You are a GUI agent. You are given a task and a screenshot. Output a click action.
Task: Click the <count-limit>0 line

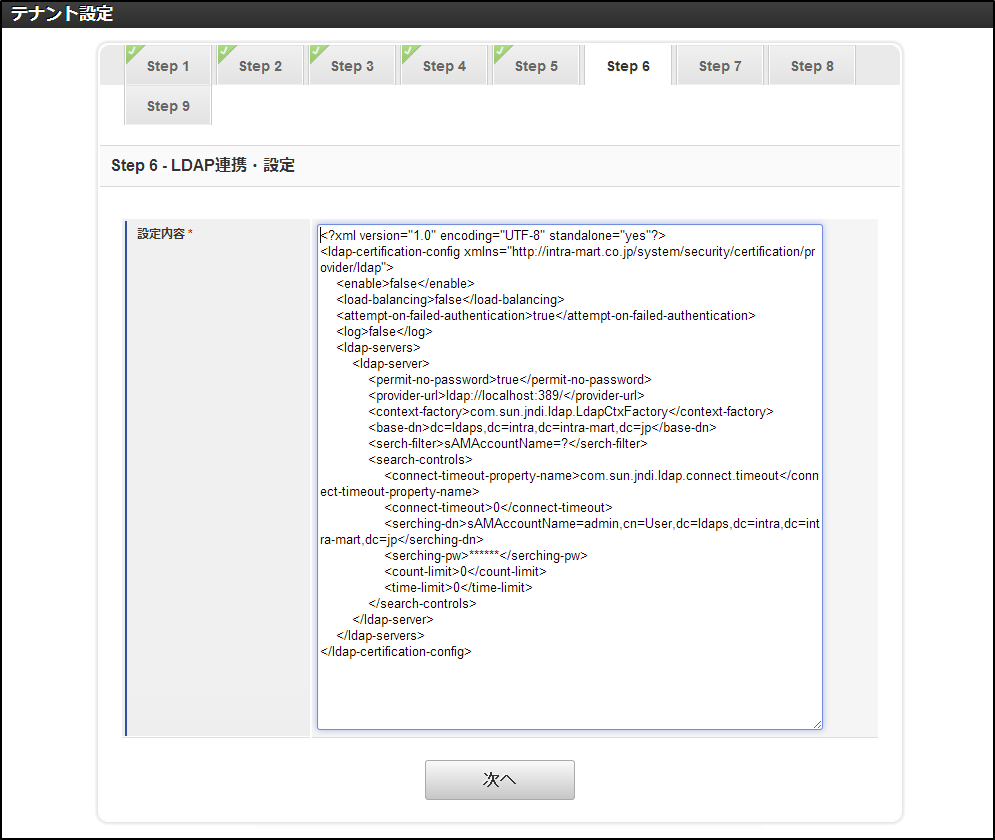pyautogui.click(x=465, y=572)
